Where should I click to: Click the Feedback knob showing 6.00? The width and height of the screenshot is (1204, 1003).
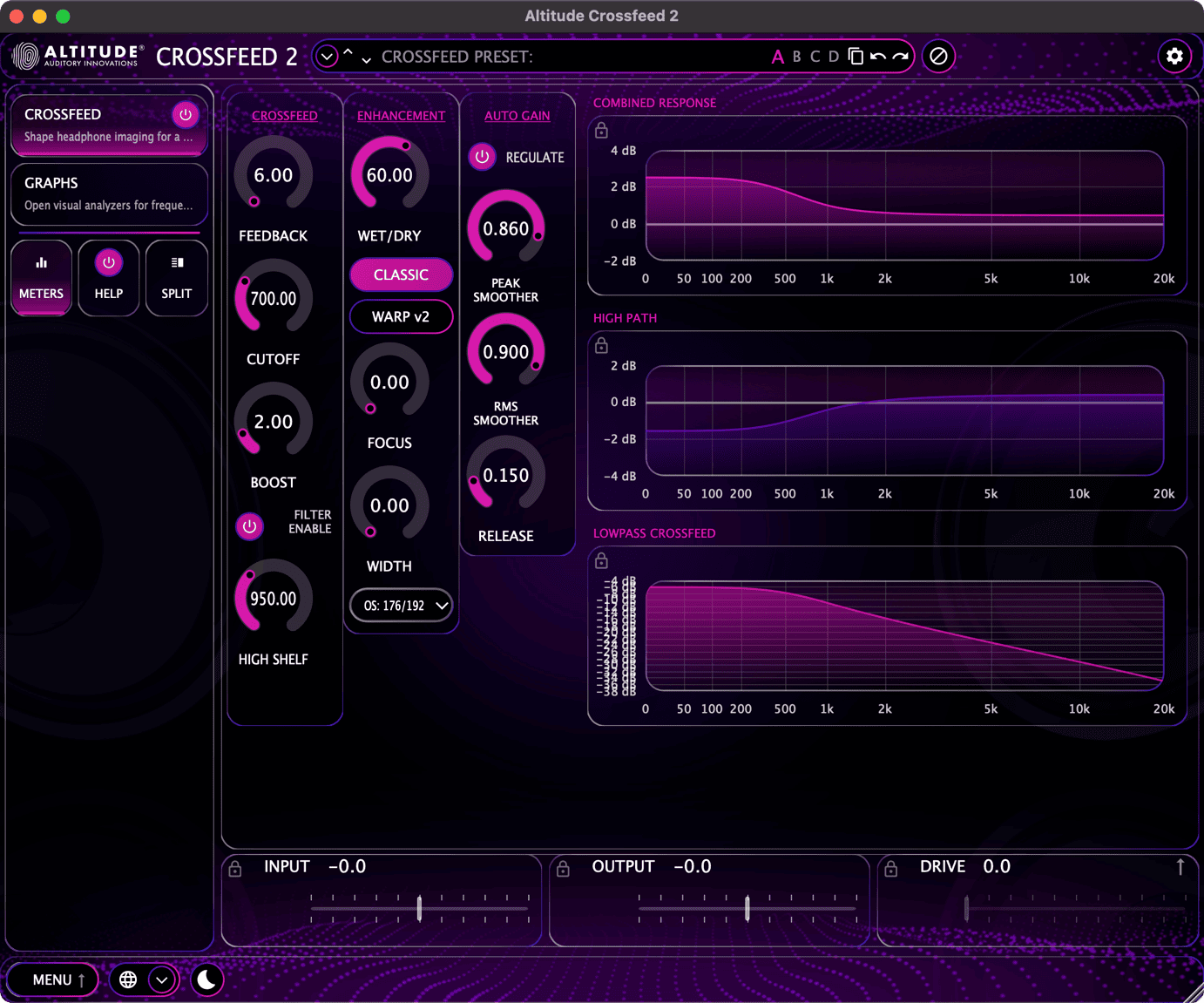click(x=274, y=175)
